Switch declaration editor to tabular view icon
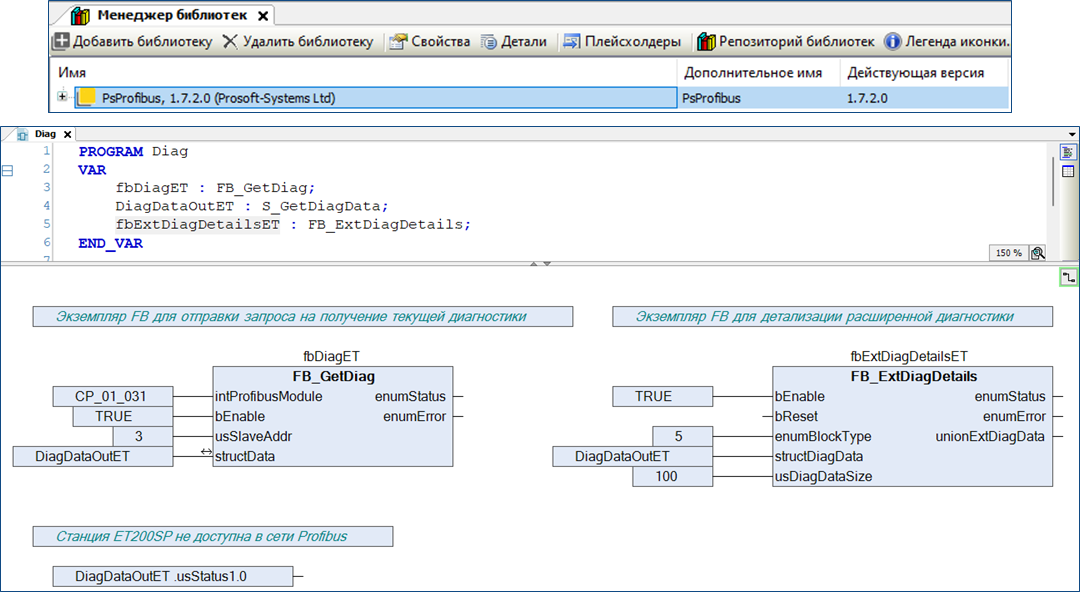 point(1067,171)
